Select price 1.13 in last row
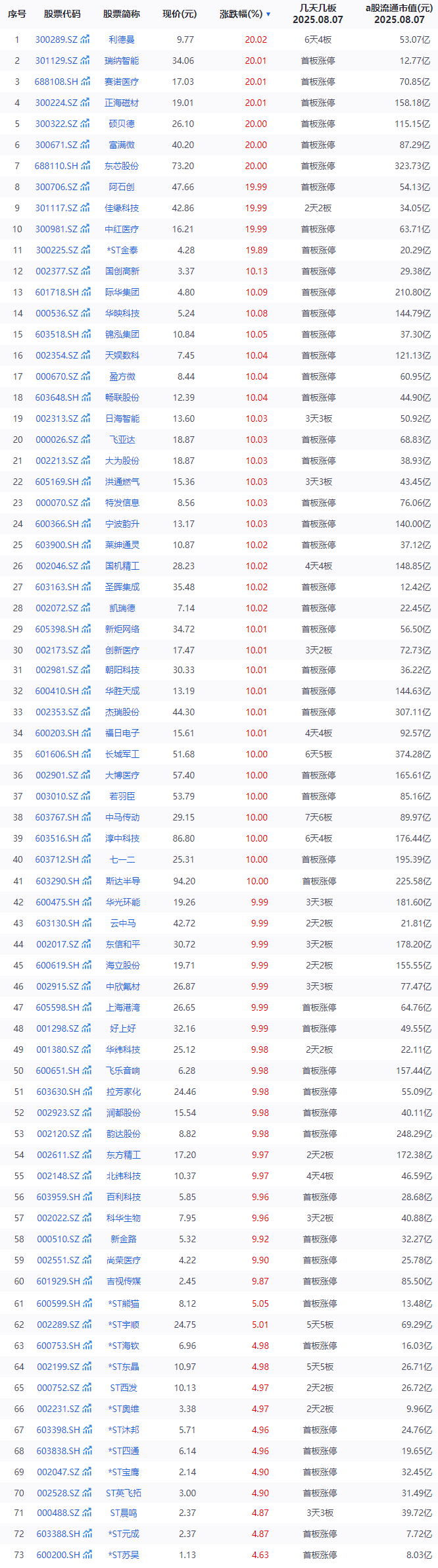This screenshot has width=438, height=1568. 187,1555
